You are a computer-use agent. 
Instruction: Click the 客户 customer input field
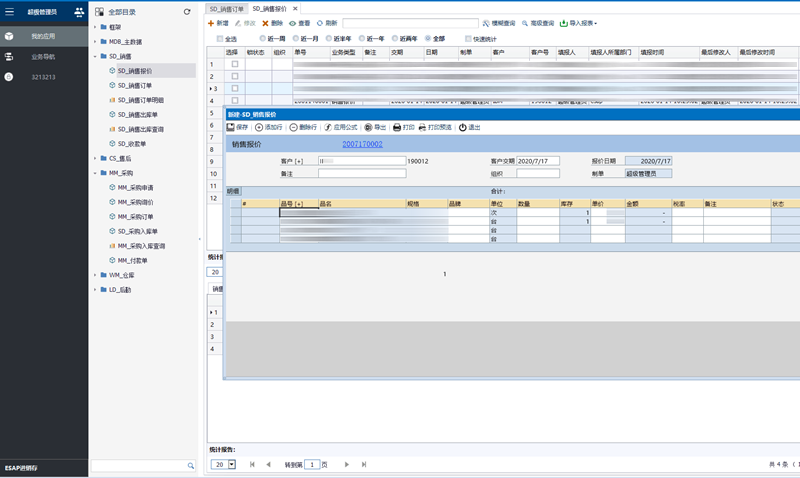coord(362,161)
